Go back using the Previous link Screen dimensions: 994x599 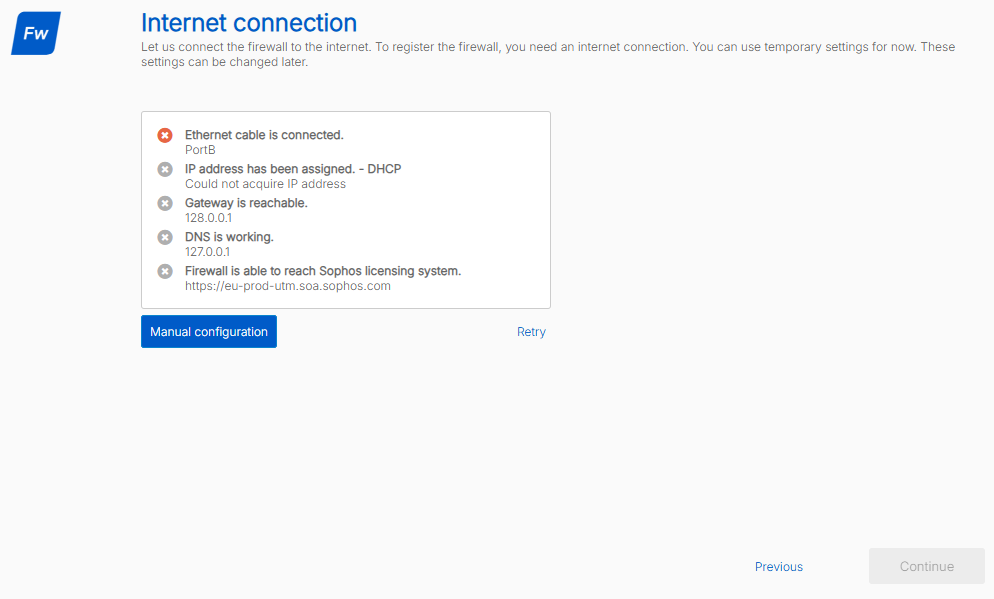778,567
